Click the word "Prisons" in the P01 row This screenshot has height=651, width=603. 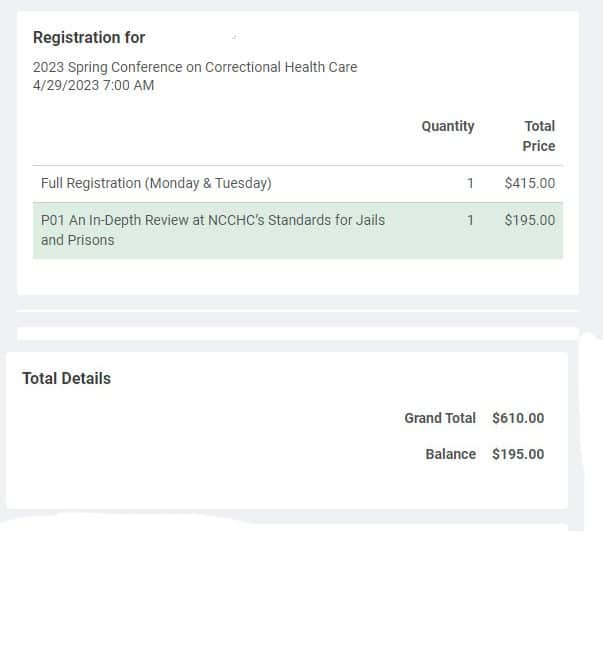tap(91, 240)
